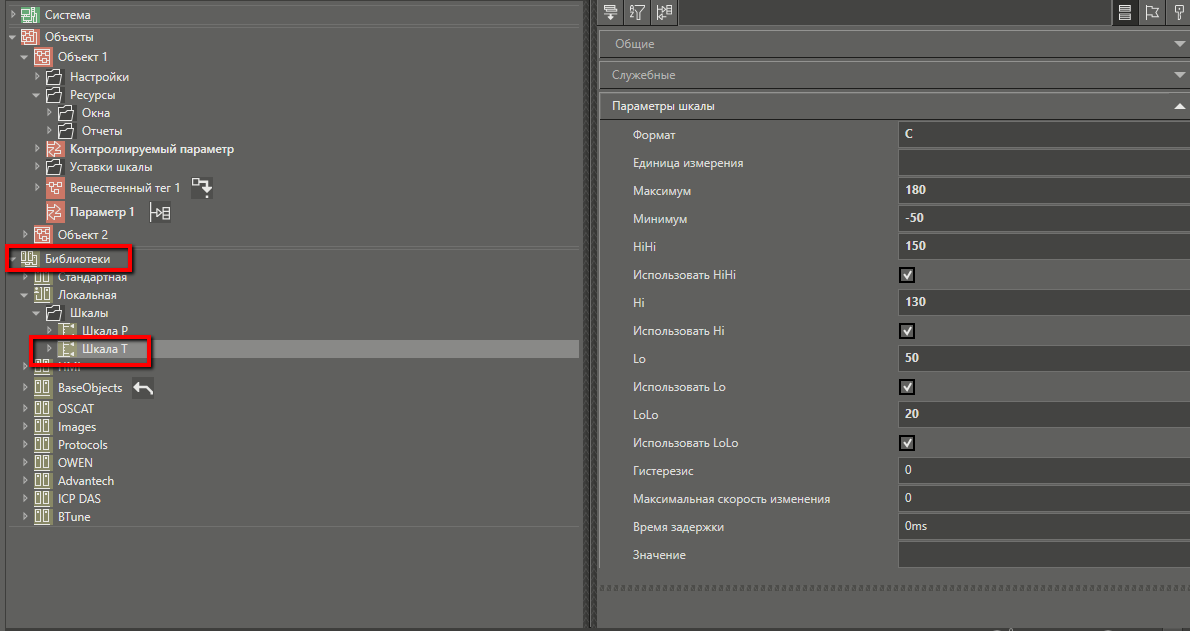This screenshot has width=1190, height=631.
Task: Click the filter icon in properties toolbar
Action: (x=635, y=13)
